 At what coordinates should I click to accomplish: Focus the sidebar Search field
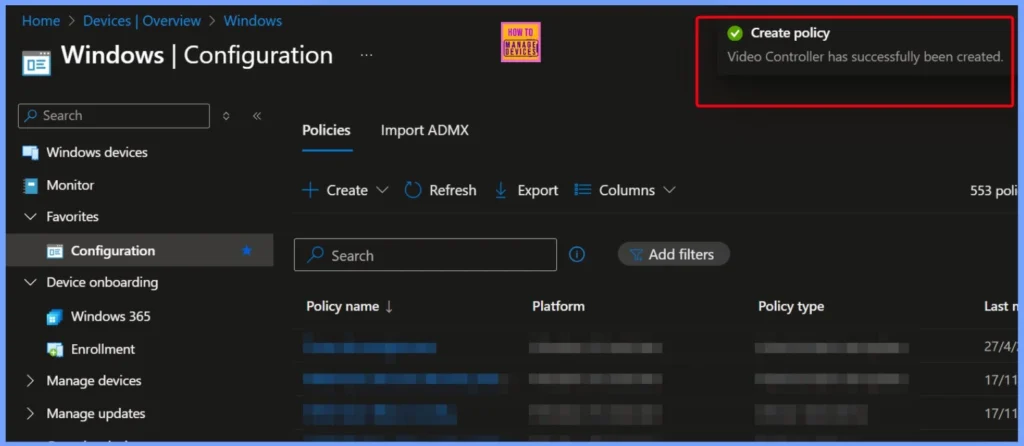pyautogui.click(x=114, y=116)
